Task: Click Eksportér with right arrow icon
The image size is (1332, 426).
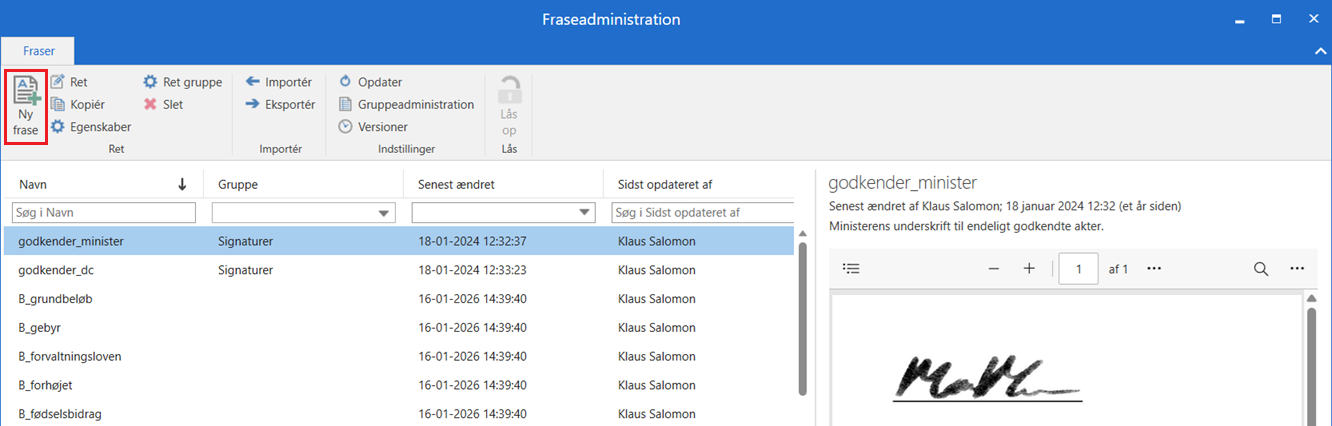Action: [x=281, y=104]
